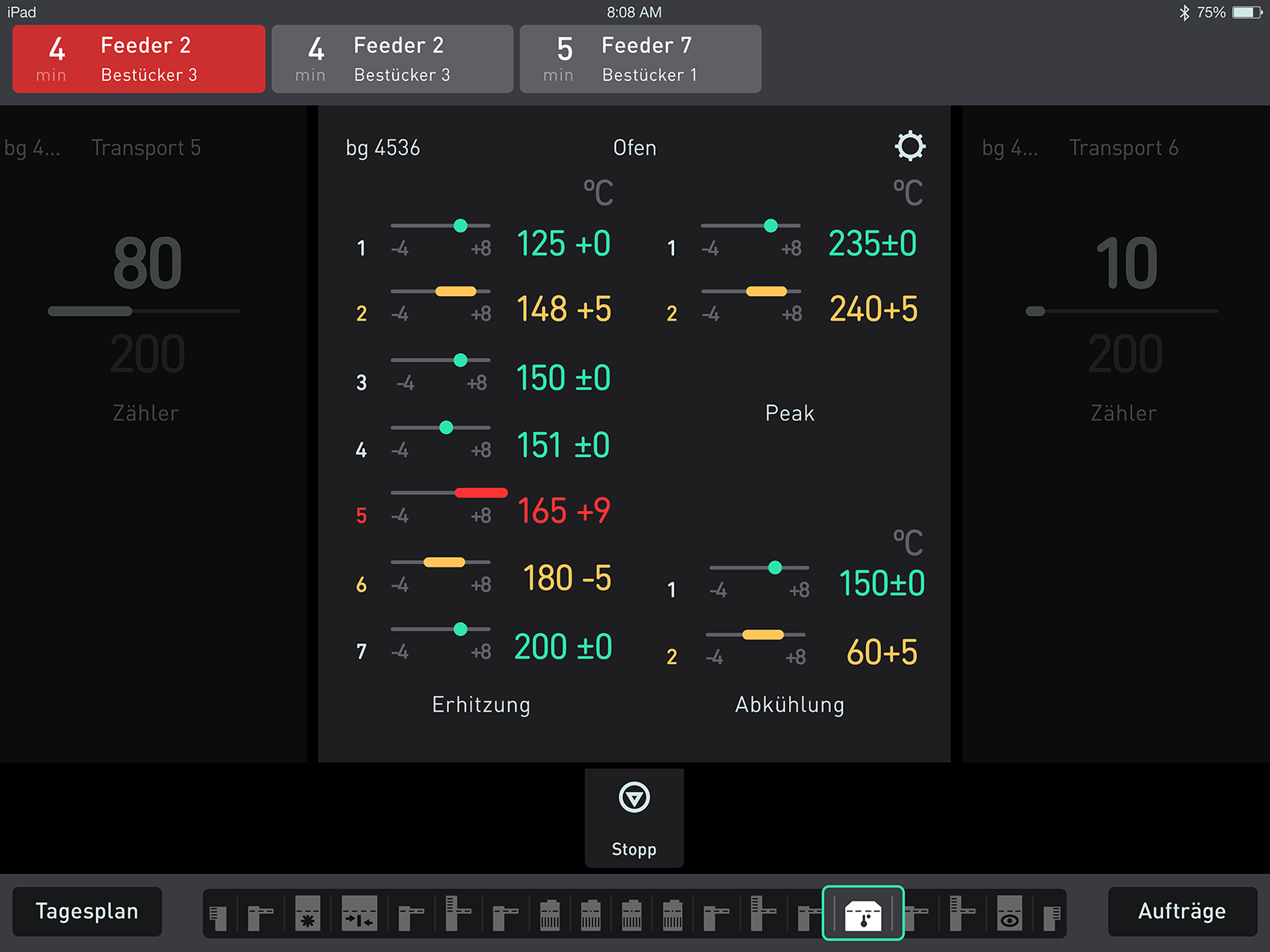The image size is (1270, 952).
Task: Click the bg 4536 job label
Action: pos(383,148)
